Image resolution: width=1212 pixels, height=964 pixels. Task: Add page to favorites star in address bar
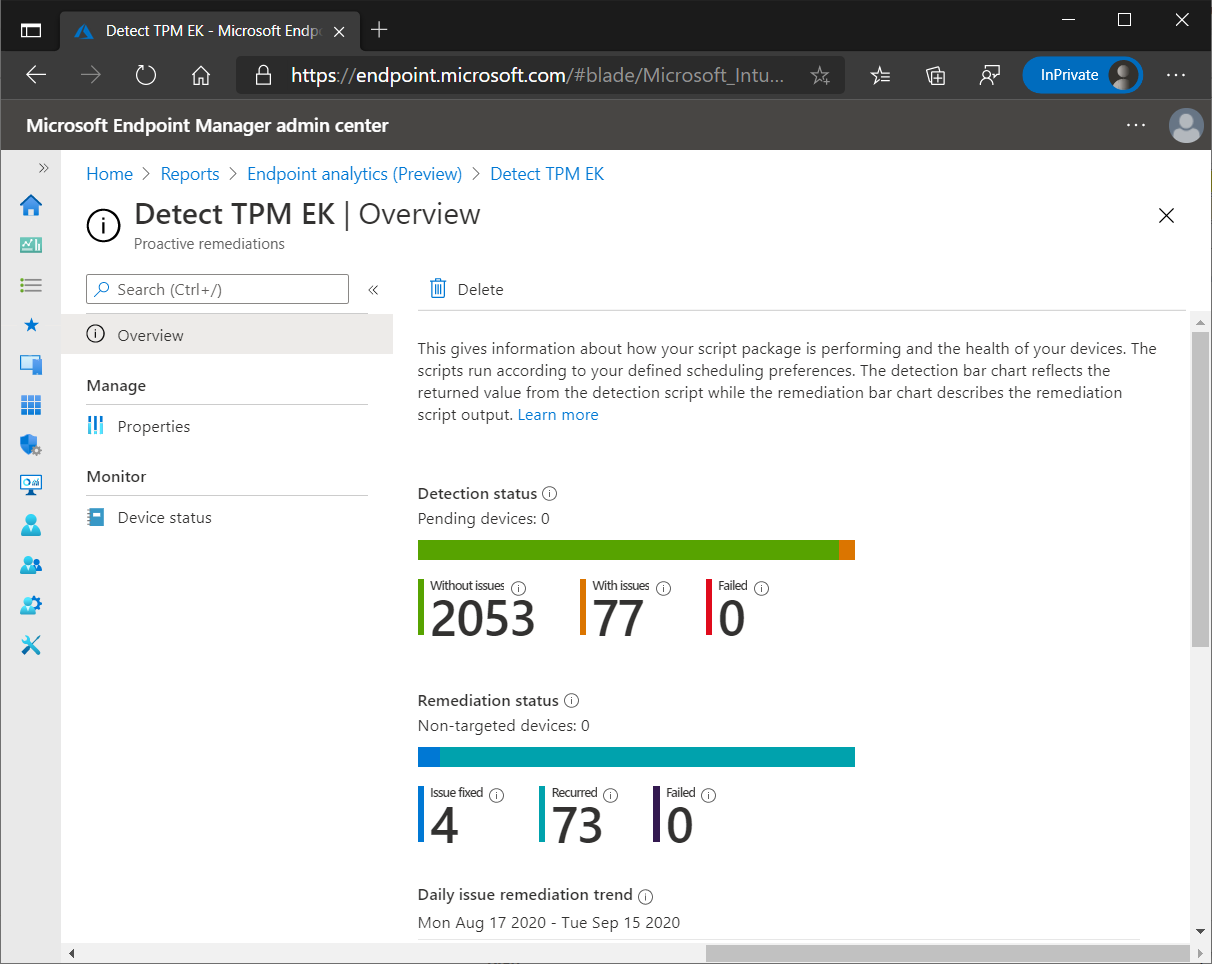(820, 75)
